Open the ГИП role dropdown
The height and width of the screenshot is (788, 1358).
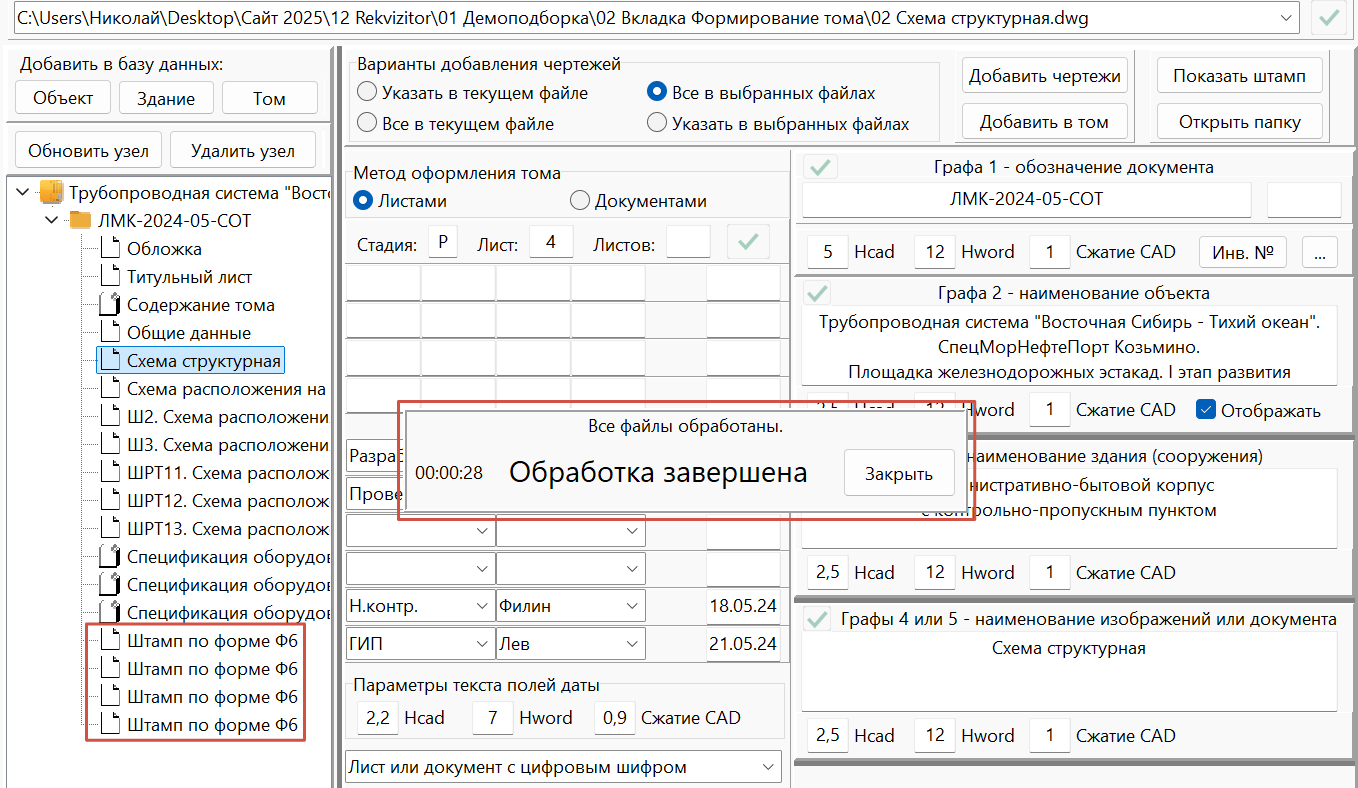point(483,643)
